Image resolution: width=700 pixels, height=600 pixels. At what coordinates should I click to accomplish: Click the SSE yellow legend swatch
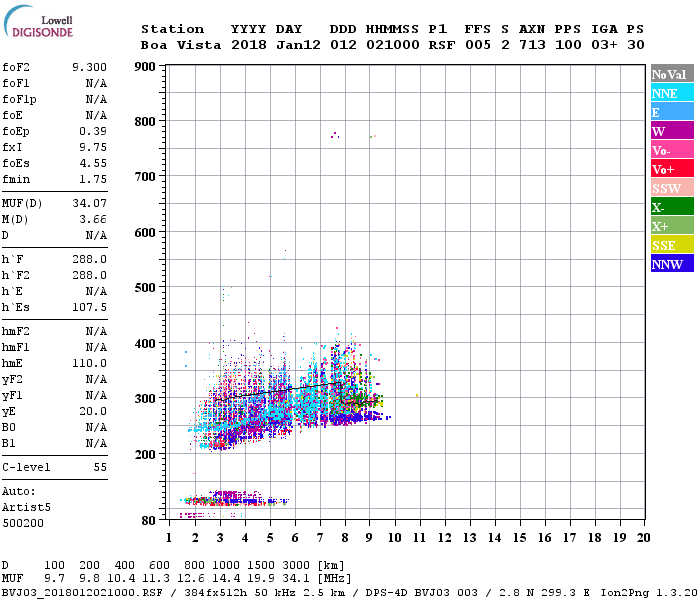(x=672, y=245)
